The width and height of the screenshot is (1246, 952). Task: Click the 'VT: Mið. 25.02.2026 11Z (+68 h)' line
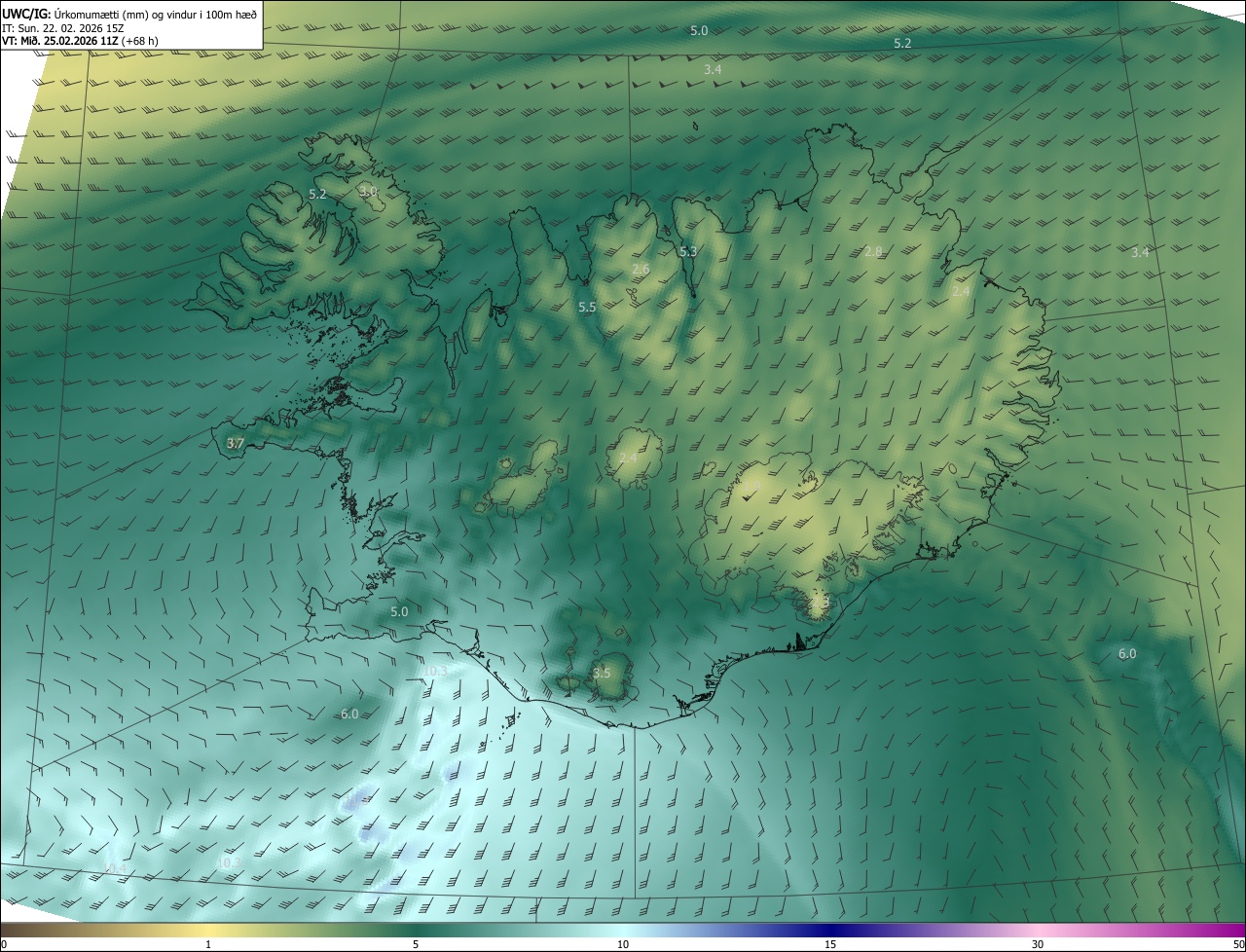pos(81,41)
